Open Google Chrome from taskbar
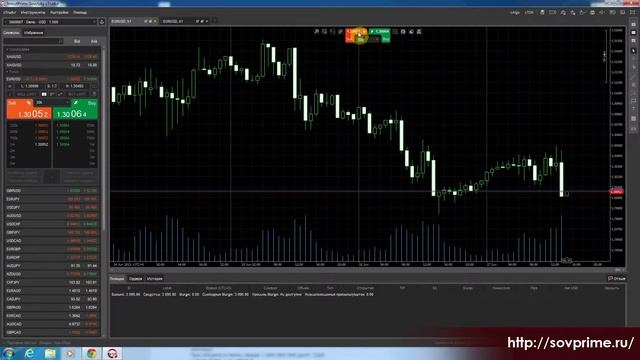This screenshot has height=360, width=640. 91,353
